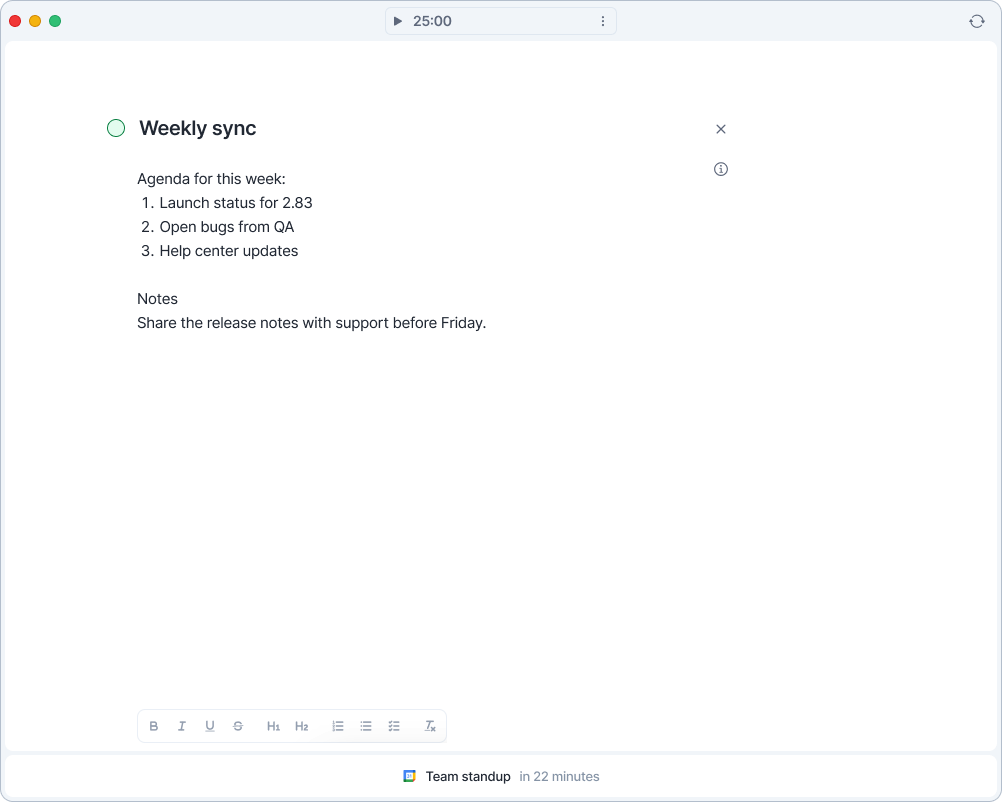Click the 'Launch status for 2.83' item
Image resolution: width=1002 pixels, height=802 pixels.
[236, 203]
